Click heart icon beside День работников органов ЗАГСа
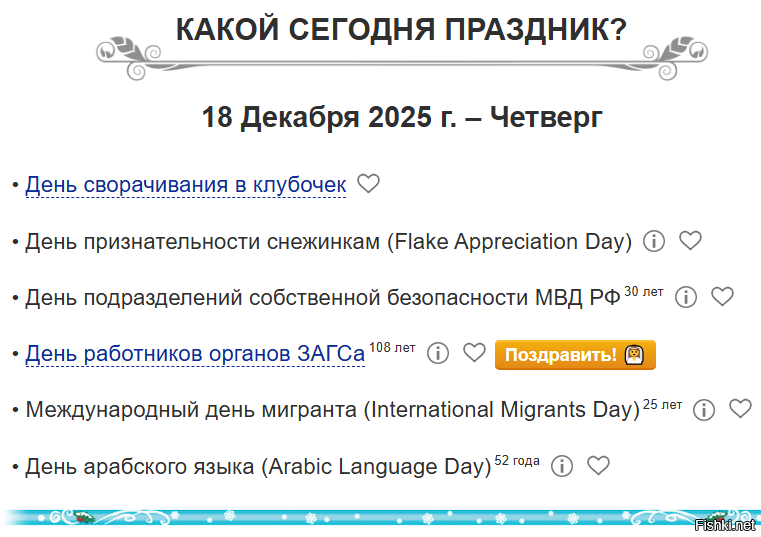 (x=474, y=354)
